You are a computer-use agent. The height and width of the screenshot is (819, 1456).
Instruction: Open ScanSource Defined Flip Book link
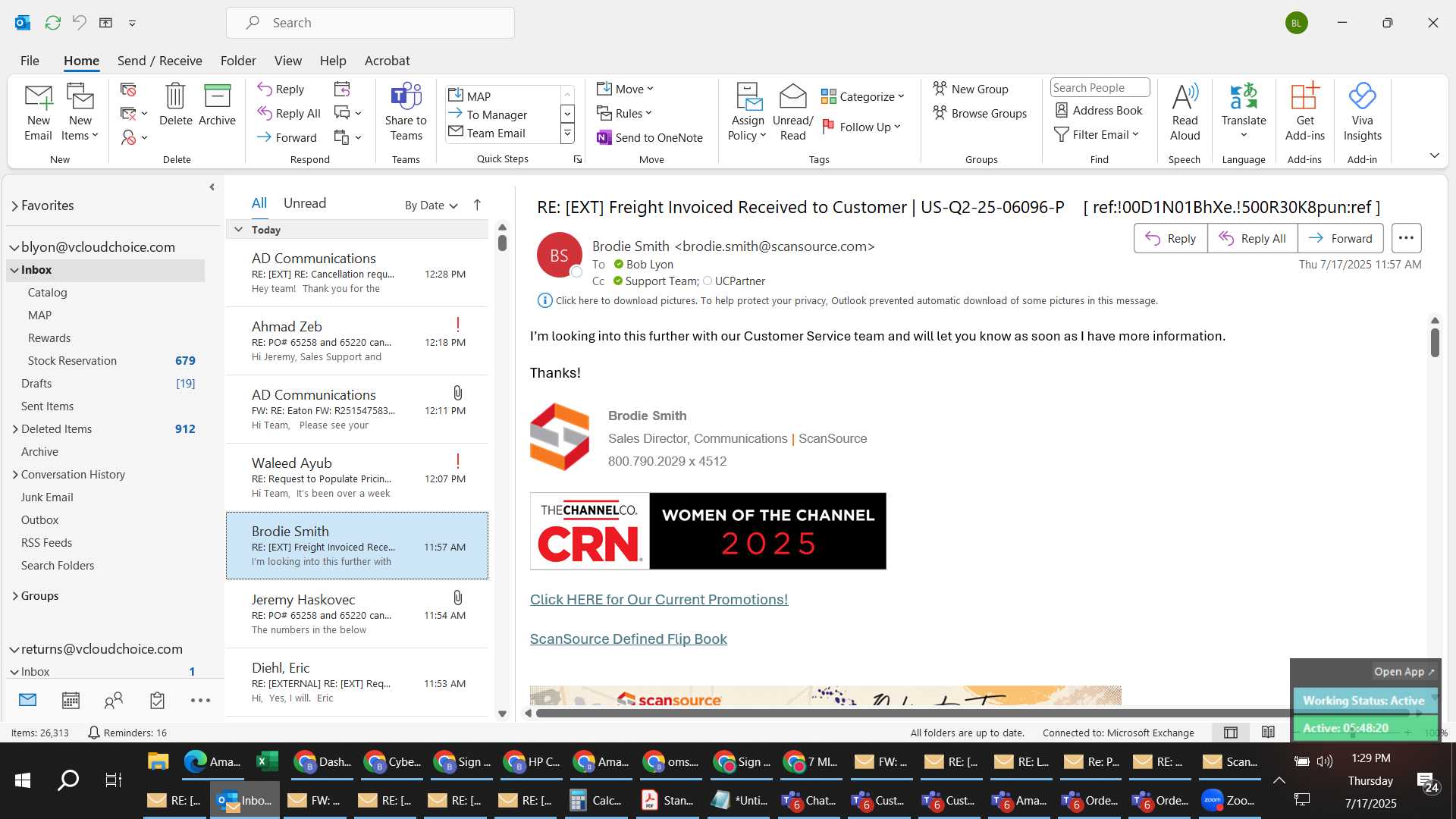point(629,639)
